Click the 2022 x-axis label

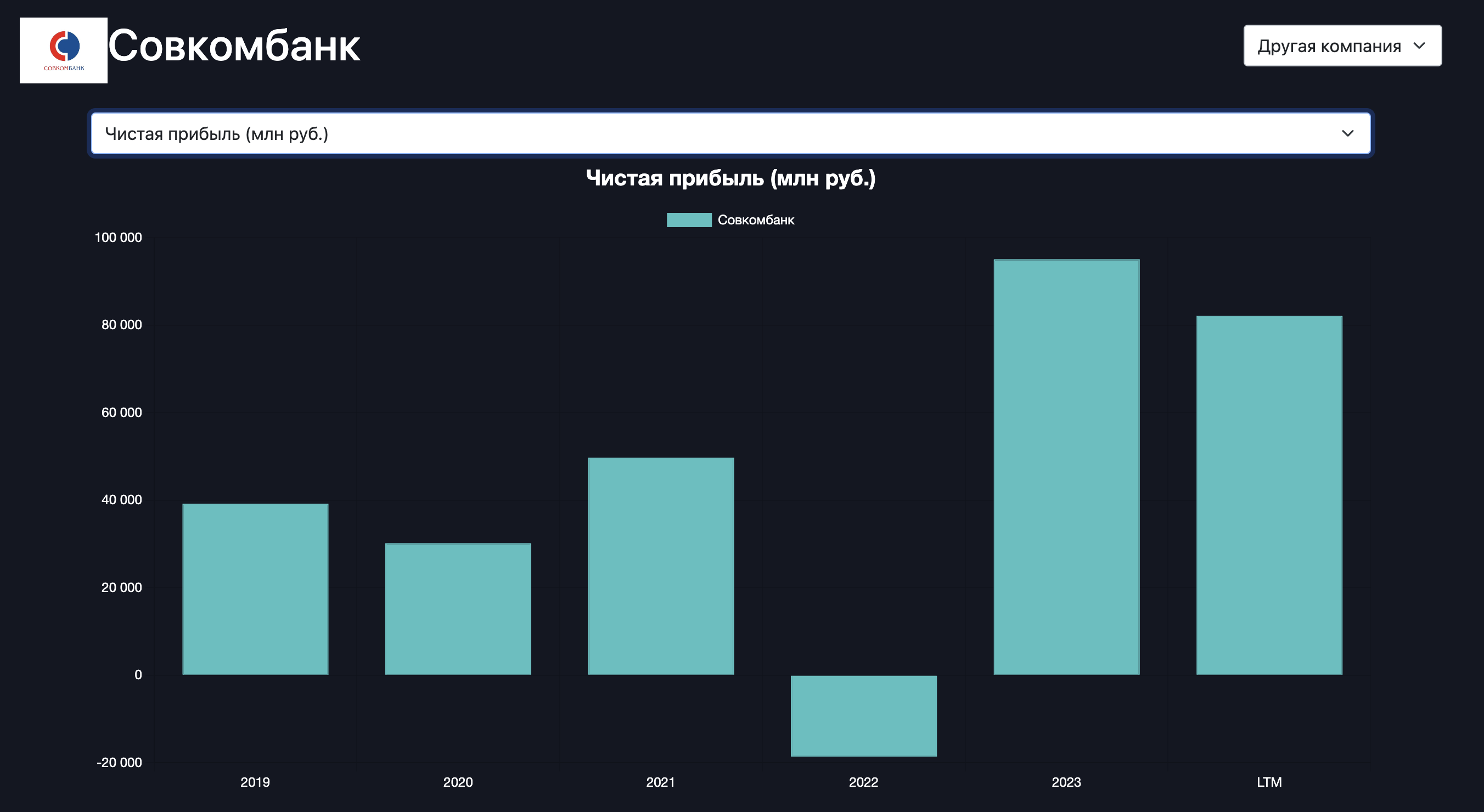[863, 782]
